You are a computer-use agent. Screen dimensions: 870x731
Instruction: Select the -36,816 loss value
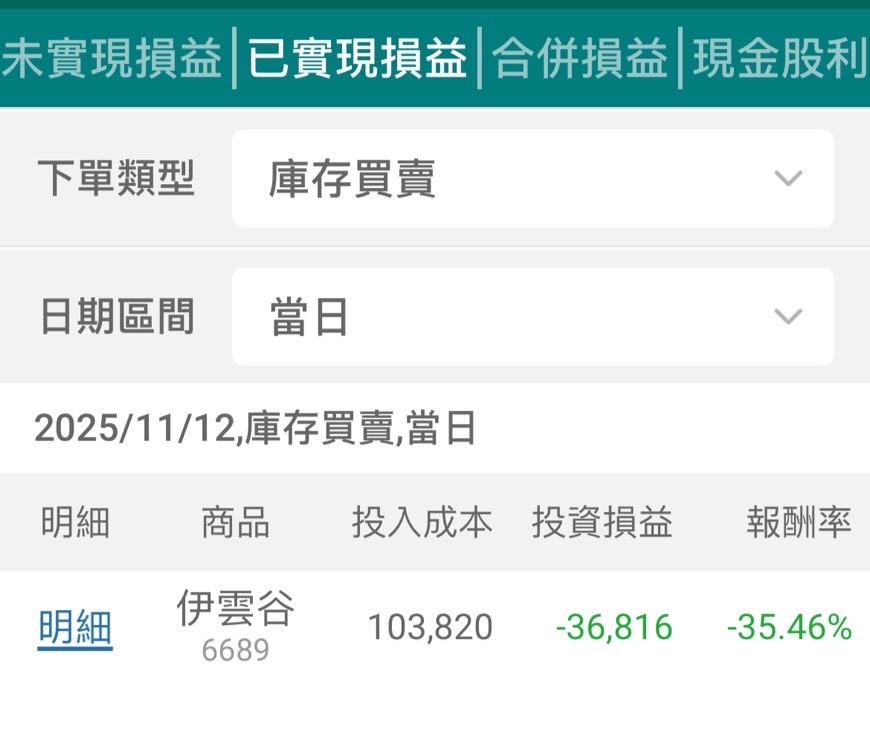click(614, 627)
